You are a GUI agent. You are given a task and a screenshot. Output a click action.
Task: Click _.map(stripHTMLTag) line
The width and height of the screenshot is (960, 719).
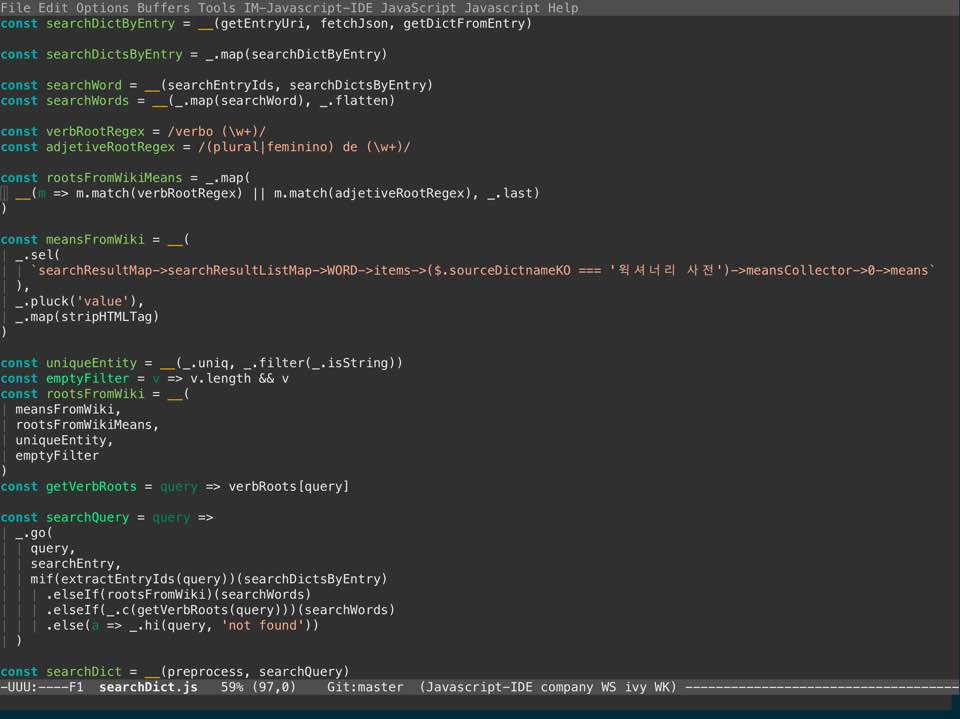[x=87, y=317]
